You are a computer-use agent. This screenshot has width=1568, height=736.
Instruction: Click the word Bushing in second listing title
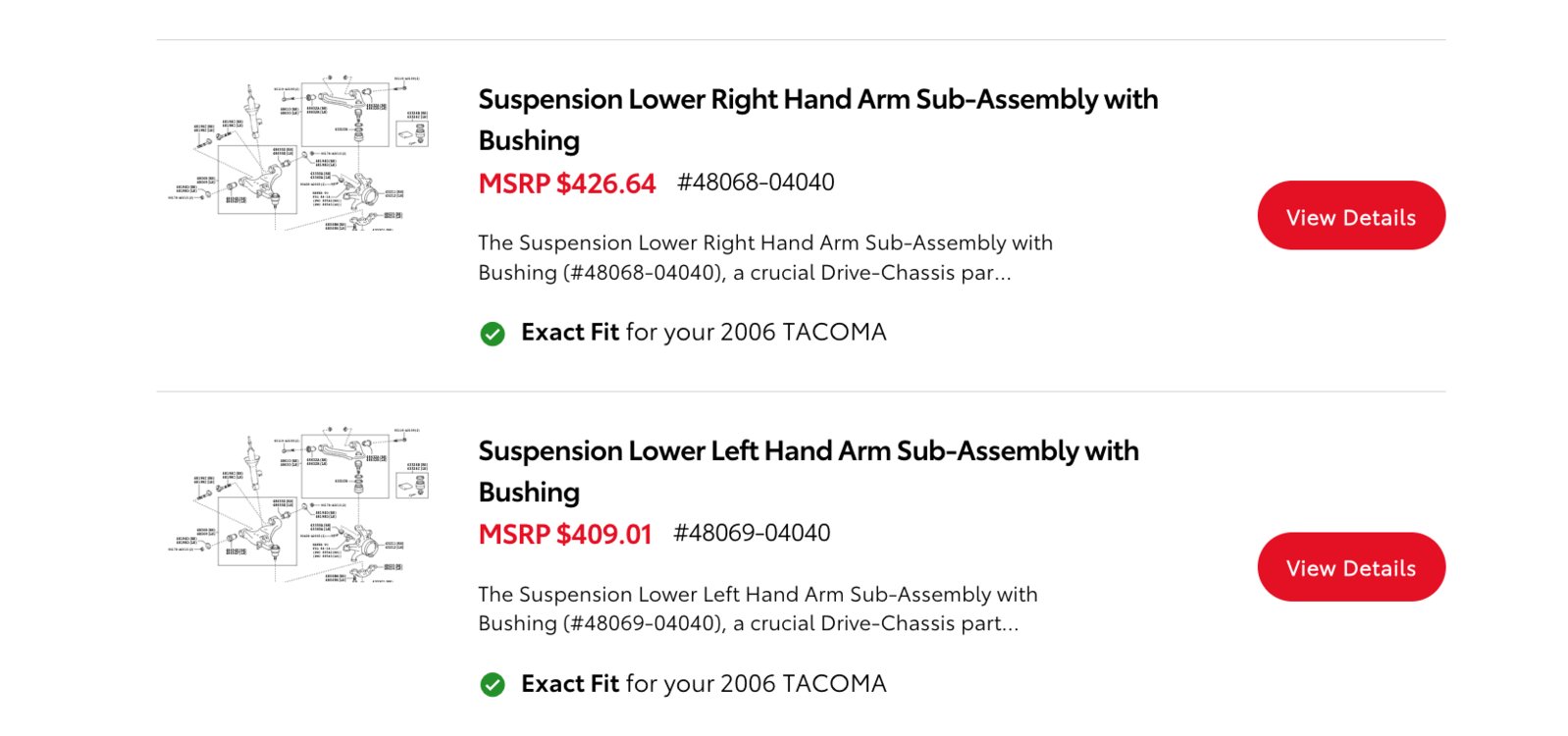[x=529, y=493]
